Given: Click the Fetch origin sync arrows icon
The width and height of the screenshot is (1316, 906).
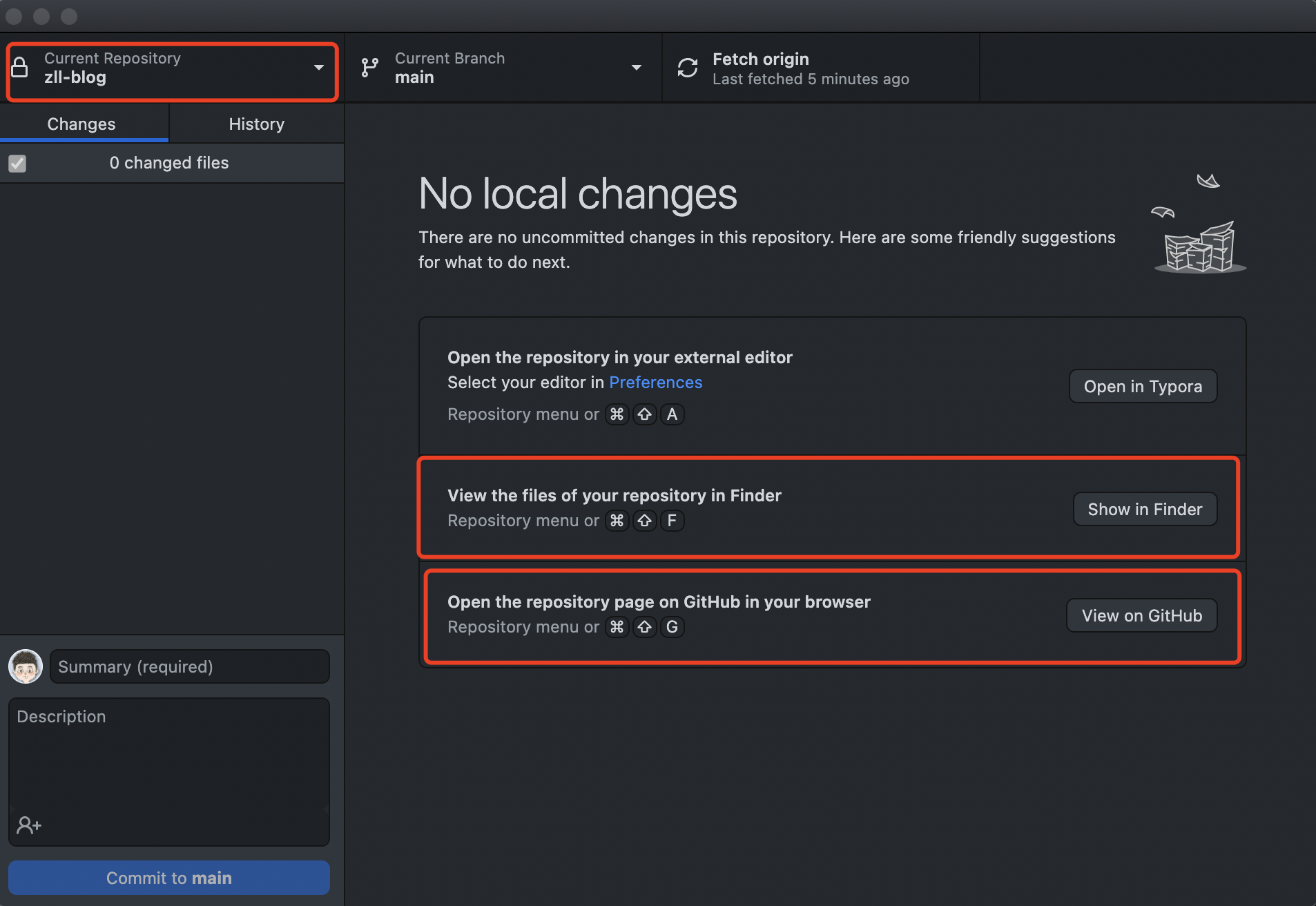Looking at the screenshot, I should pyautogui.click(x=688, y=68).
